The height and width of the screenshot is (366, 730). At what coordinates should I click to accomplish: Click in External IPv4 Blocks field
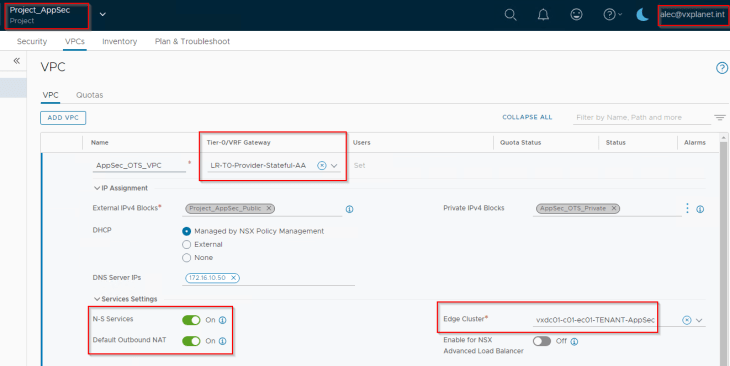pos(262,209)
